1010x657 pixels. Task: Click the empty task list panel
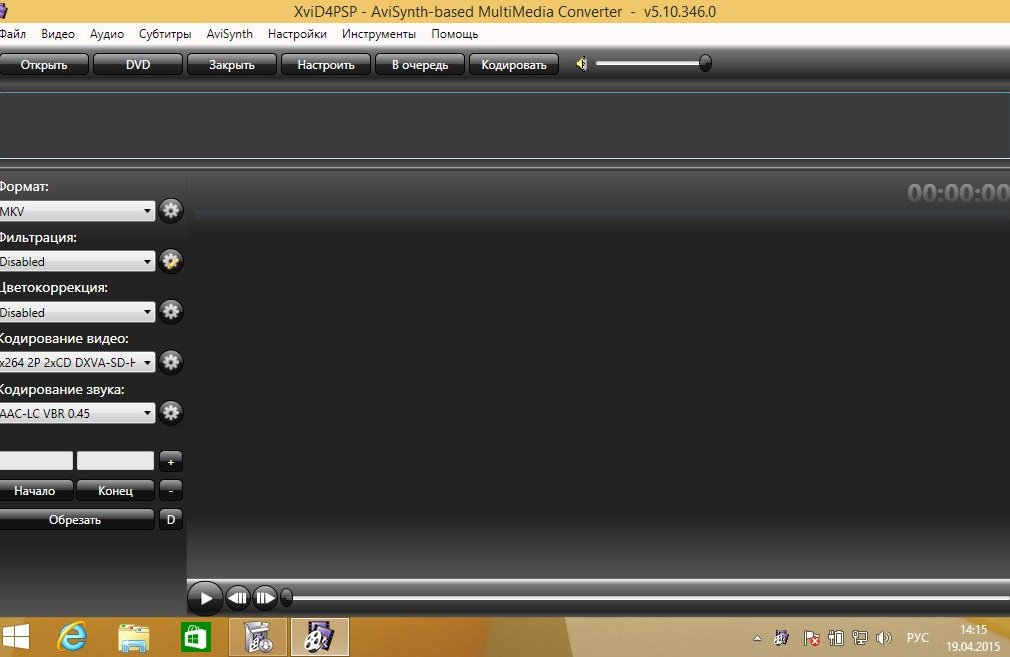pyautogui.click(x=505, y=125)
